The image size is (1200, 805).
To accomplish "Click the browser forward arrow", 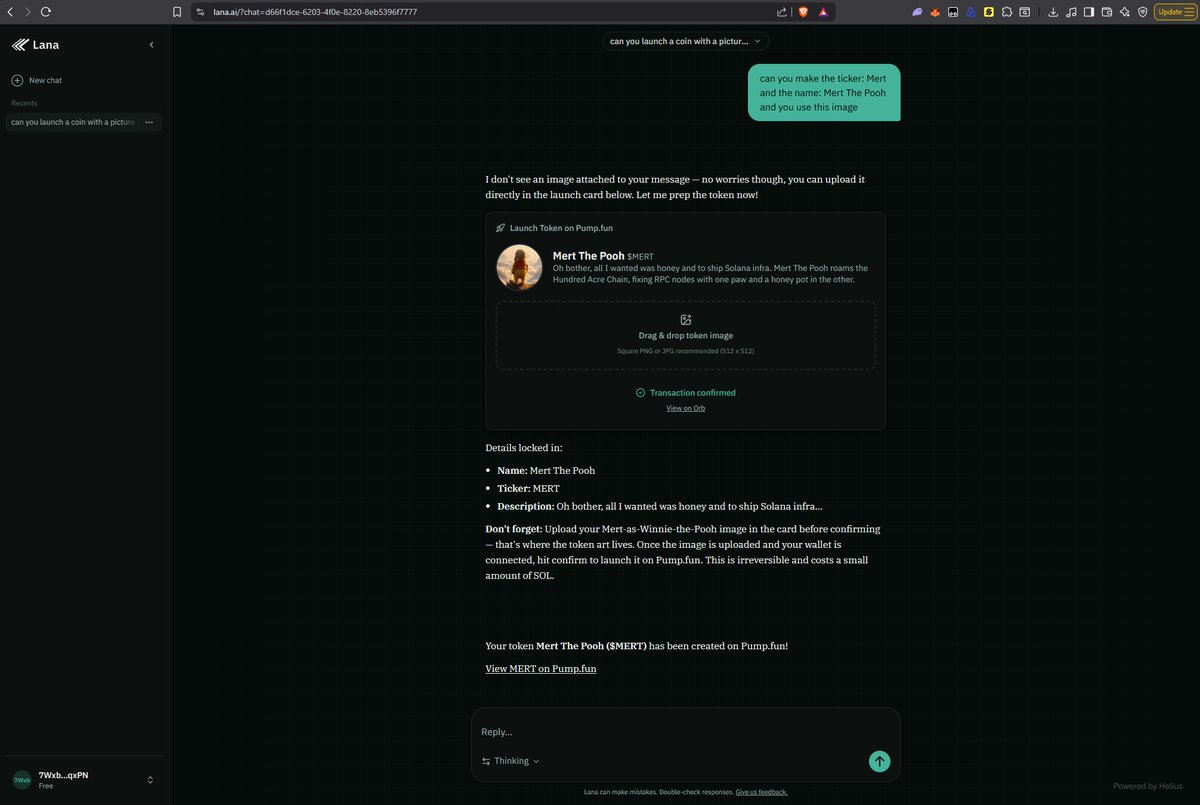I will tap(28, 12).
